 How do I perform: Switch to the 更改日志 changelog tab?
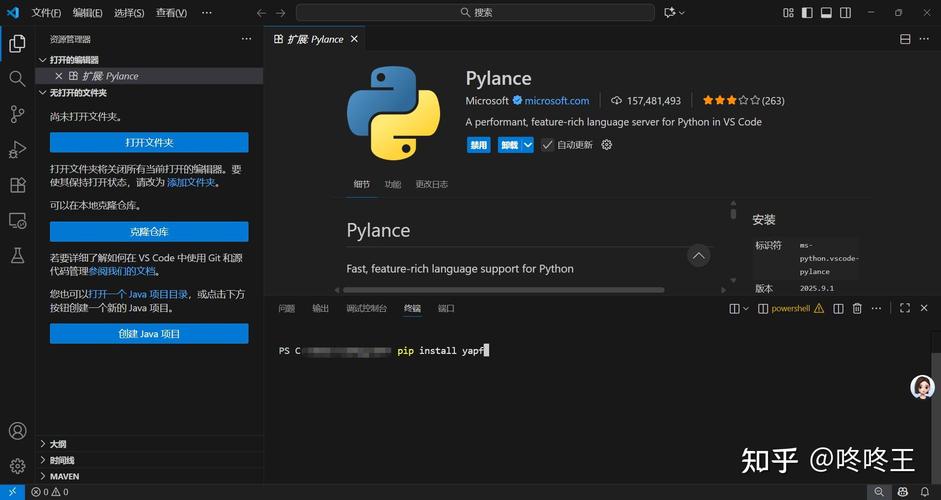(x=431, y=184)
